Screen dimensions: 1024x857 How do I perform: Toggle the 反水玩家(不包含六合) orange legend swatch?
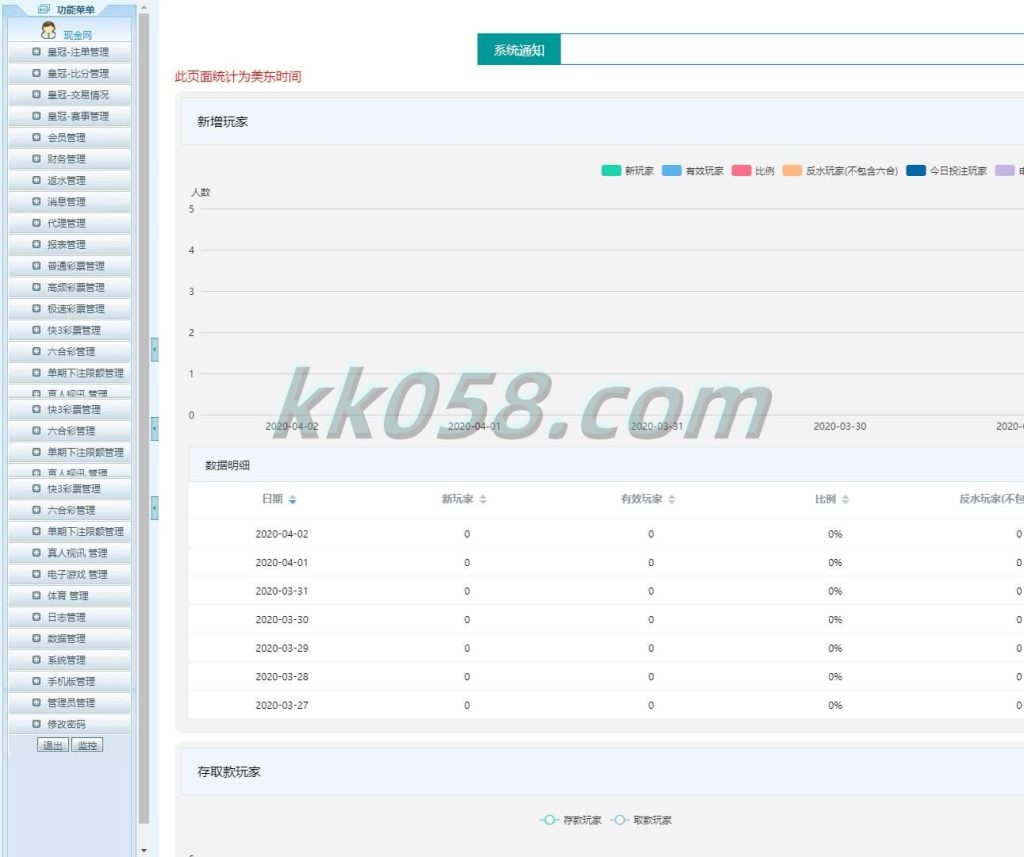click(792, 170)
